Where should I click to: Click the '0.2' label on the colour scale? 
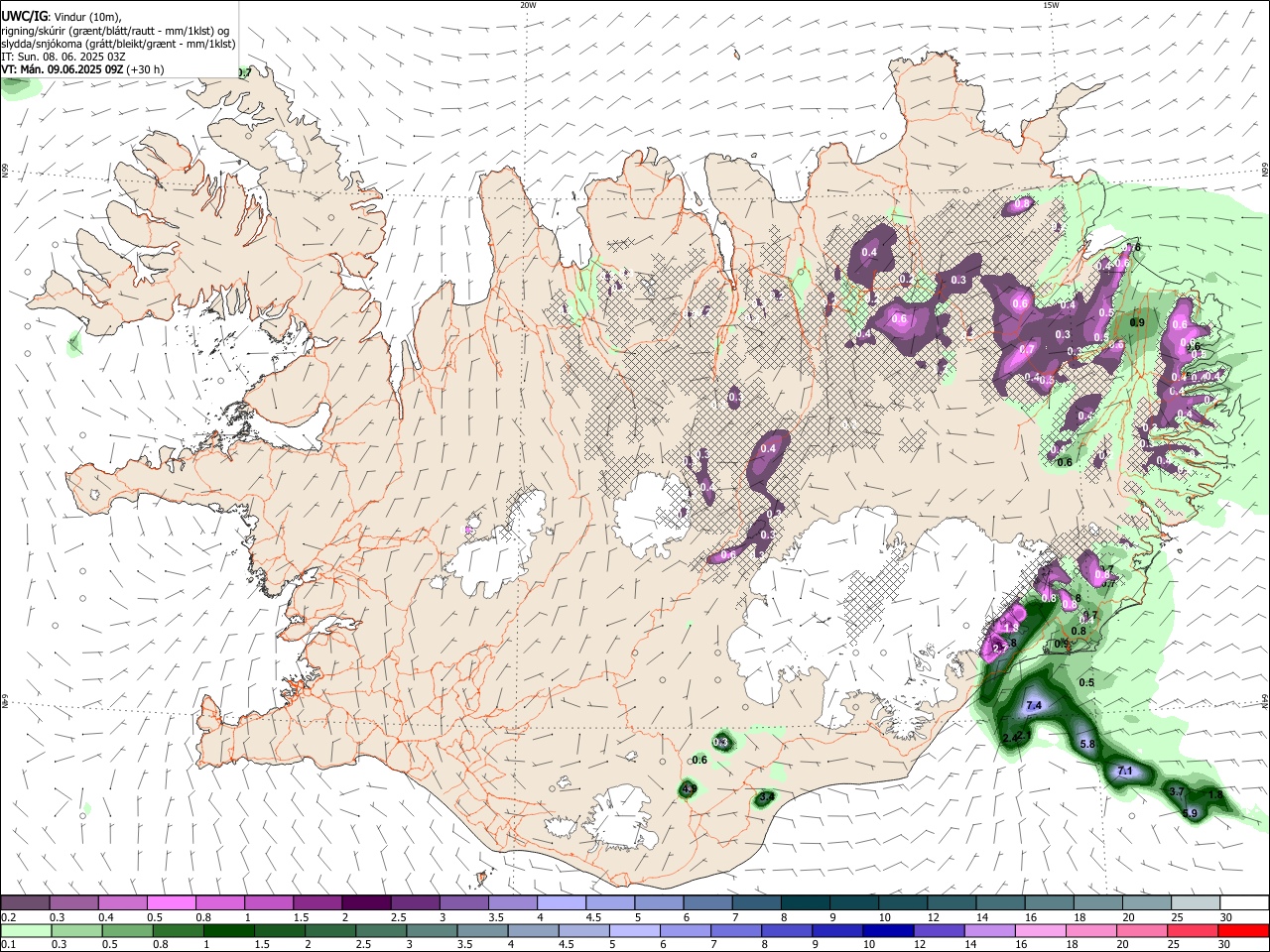pyautogui.click(x=8, y=917)
